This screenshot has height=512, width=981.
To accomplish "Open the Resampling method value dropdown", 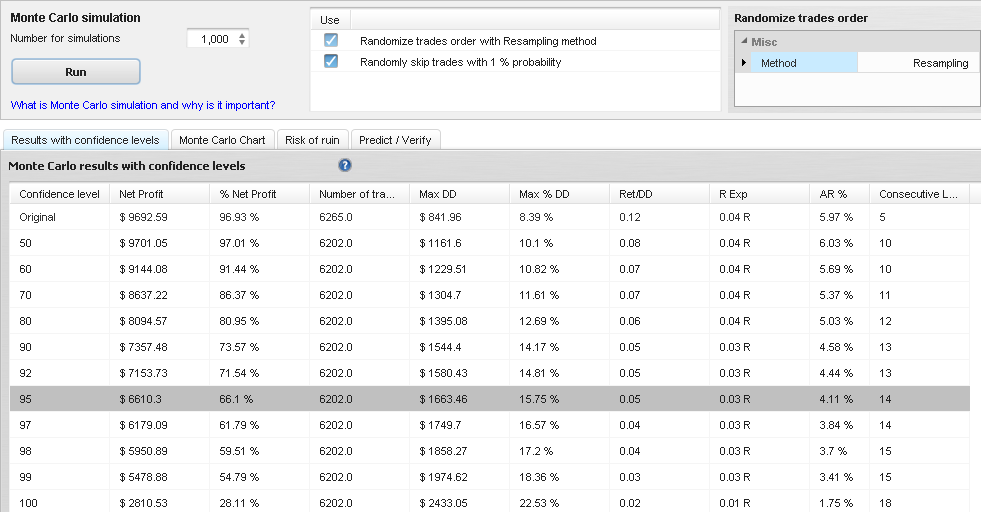I will [x=918, y=63].
